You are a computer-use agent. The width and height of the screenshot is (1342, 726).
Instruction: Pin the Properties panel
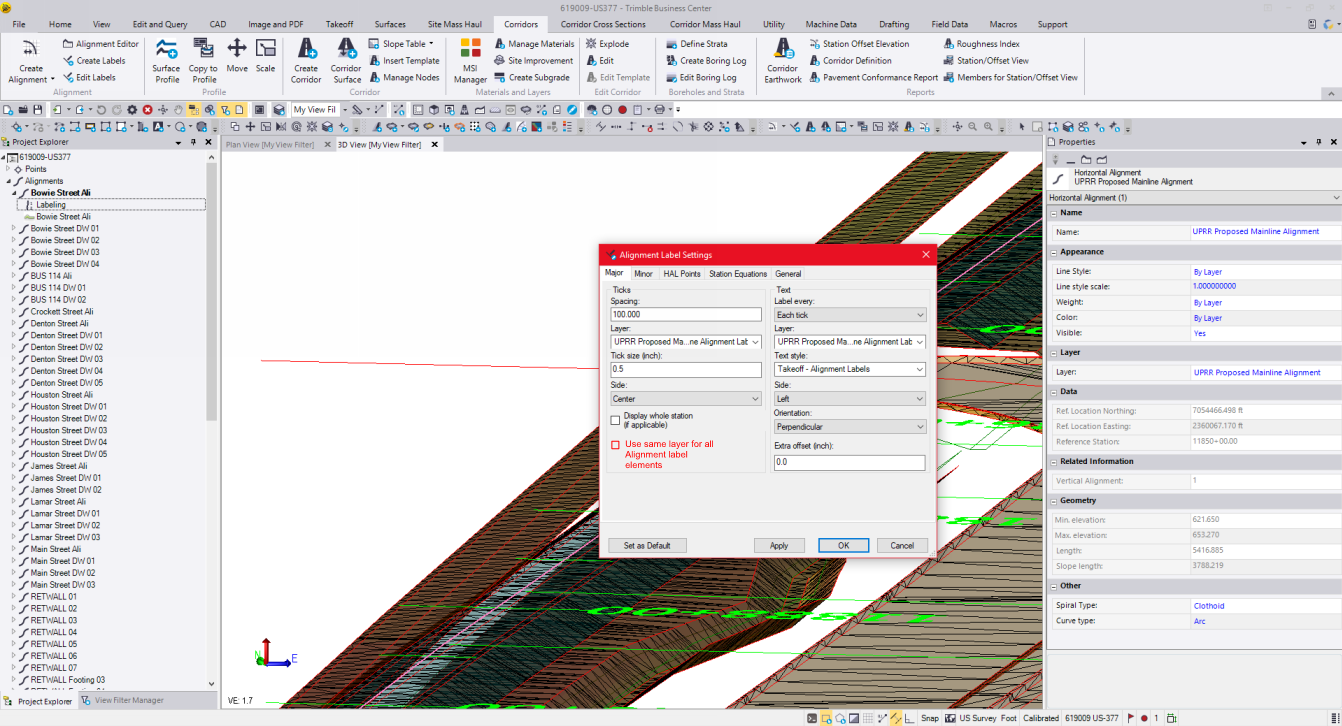[1319, 143]
